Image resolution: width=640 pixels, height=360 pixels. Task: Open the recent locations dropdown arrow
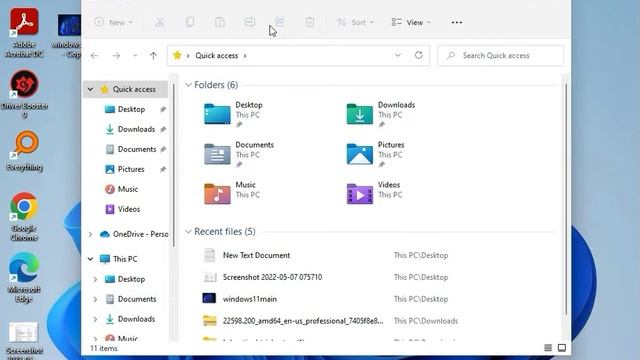click(x=135, y=56)
